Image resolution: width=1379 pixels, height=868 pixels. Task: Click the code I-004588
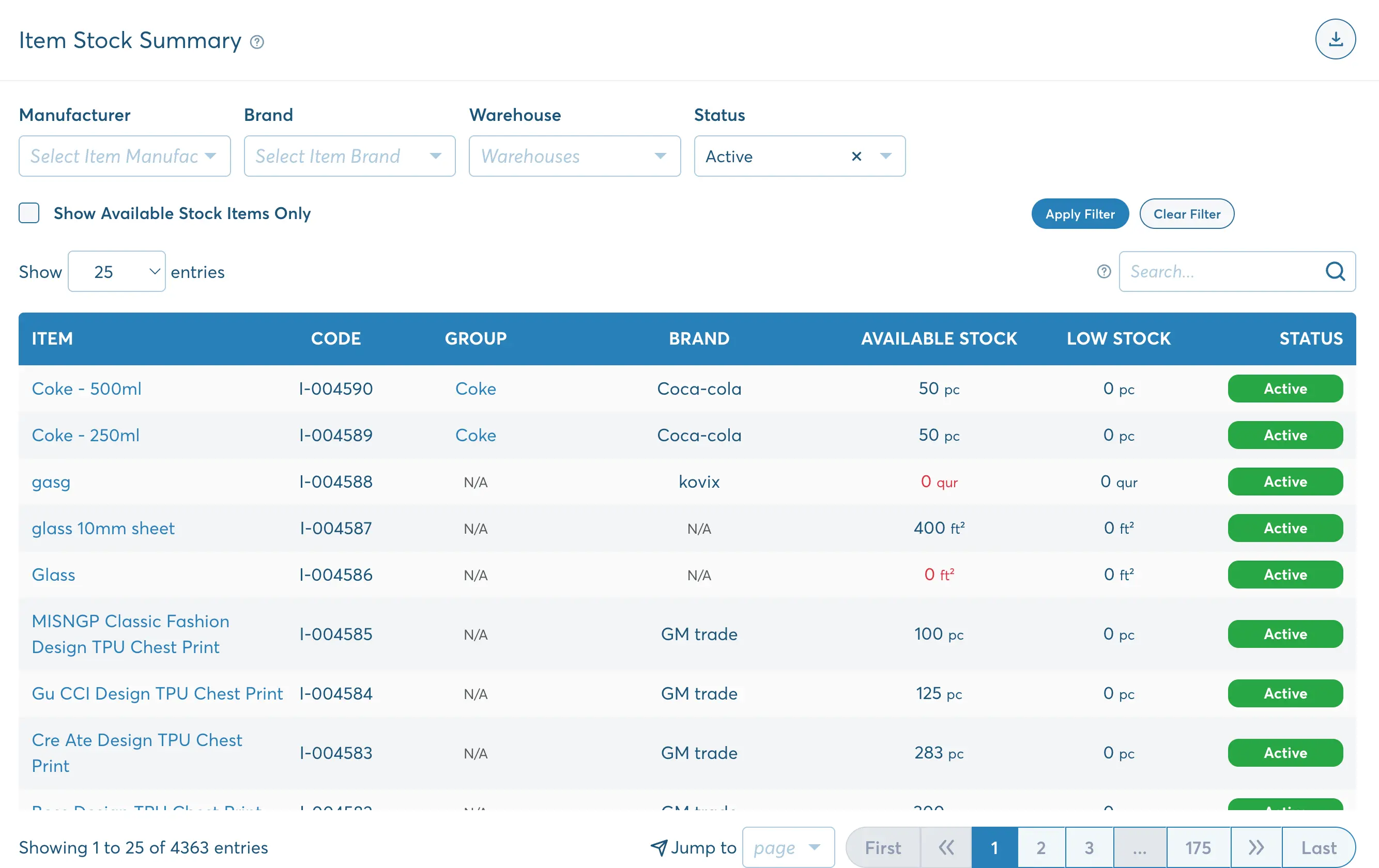(335, 482)
